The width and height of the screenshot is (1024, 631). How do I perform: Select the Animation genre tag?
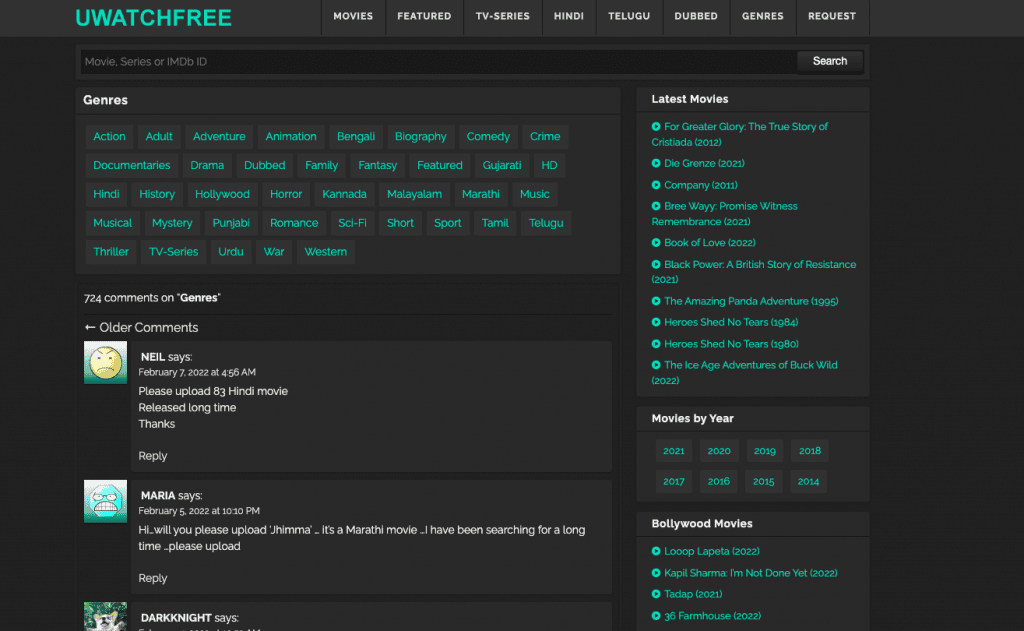[291, 137]
